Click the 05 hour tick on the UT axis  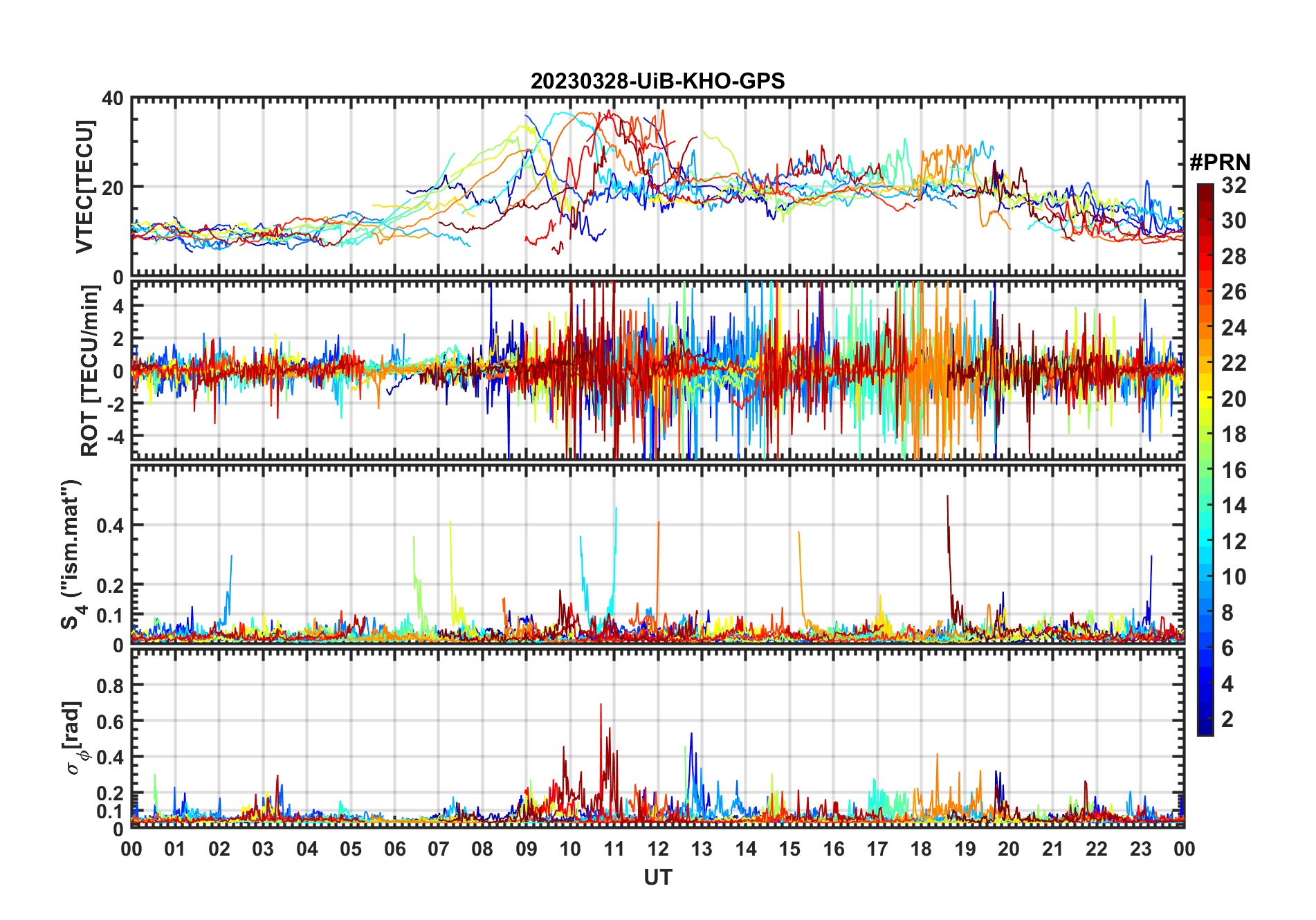point(351,849)
